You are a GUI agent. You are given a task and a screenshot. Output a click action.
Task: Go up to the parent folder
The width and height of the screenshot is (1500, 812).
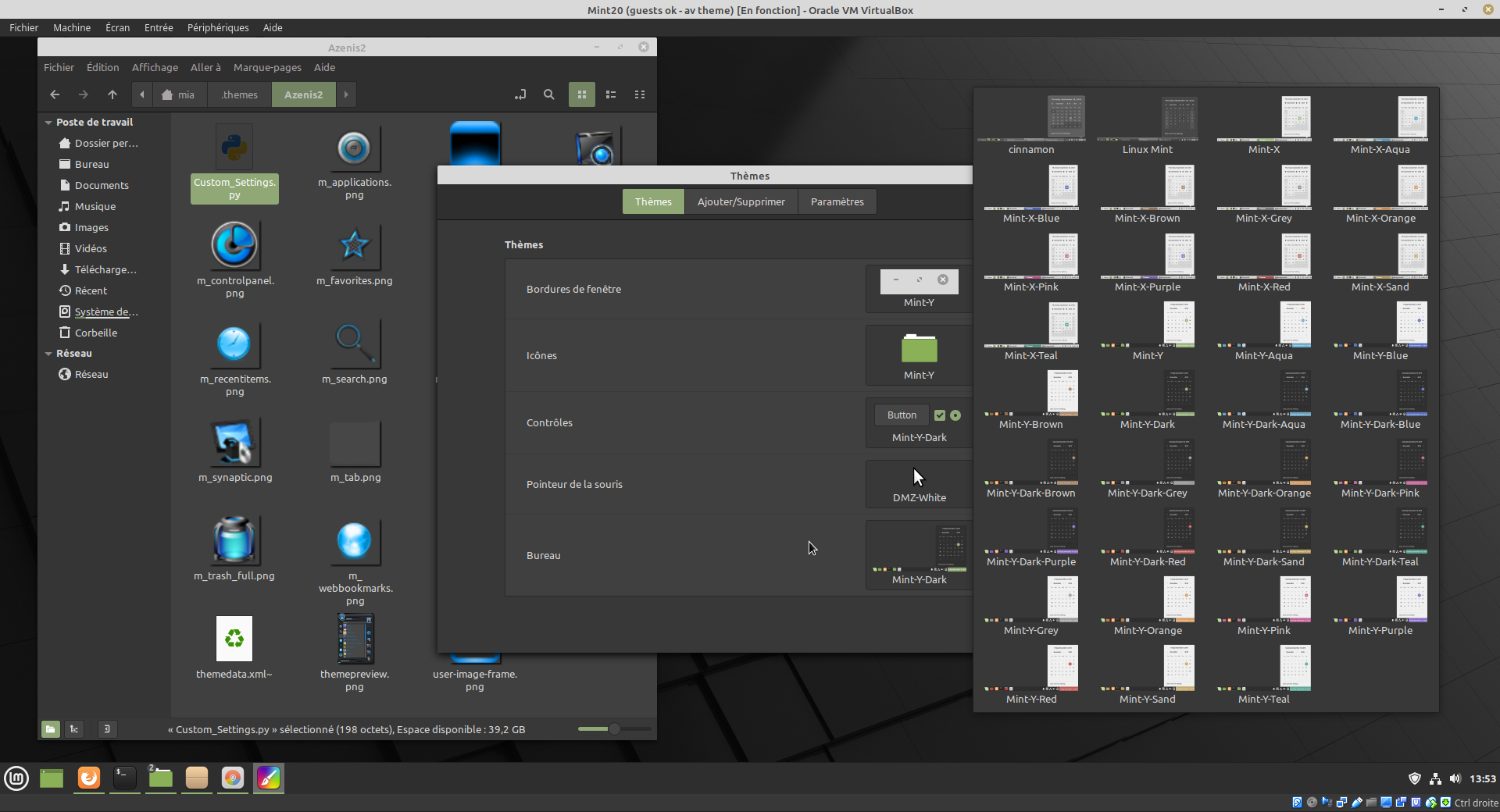pos(112,94)
